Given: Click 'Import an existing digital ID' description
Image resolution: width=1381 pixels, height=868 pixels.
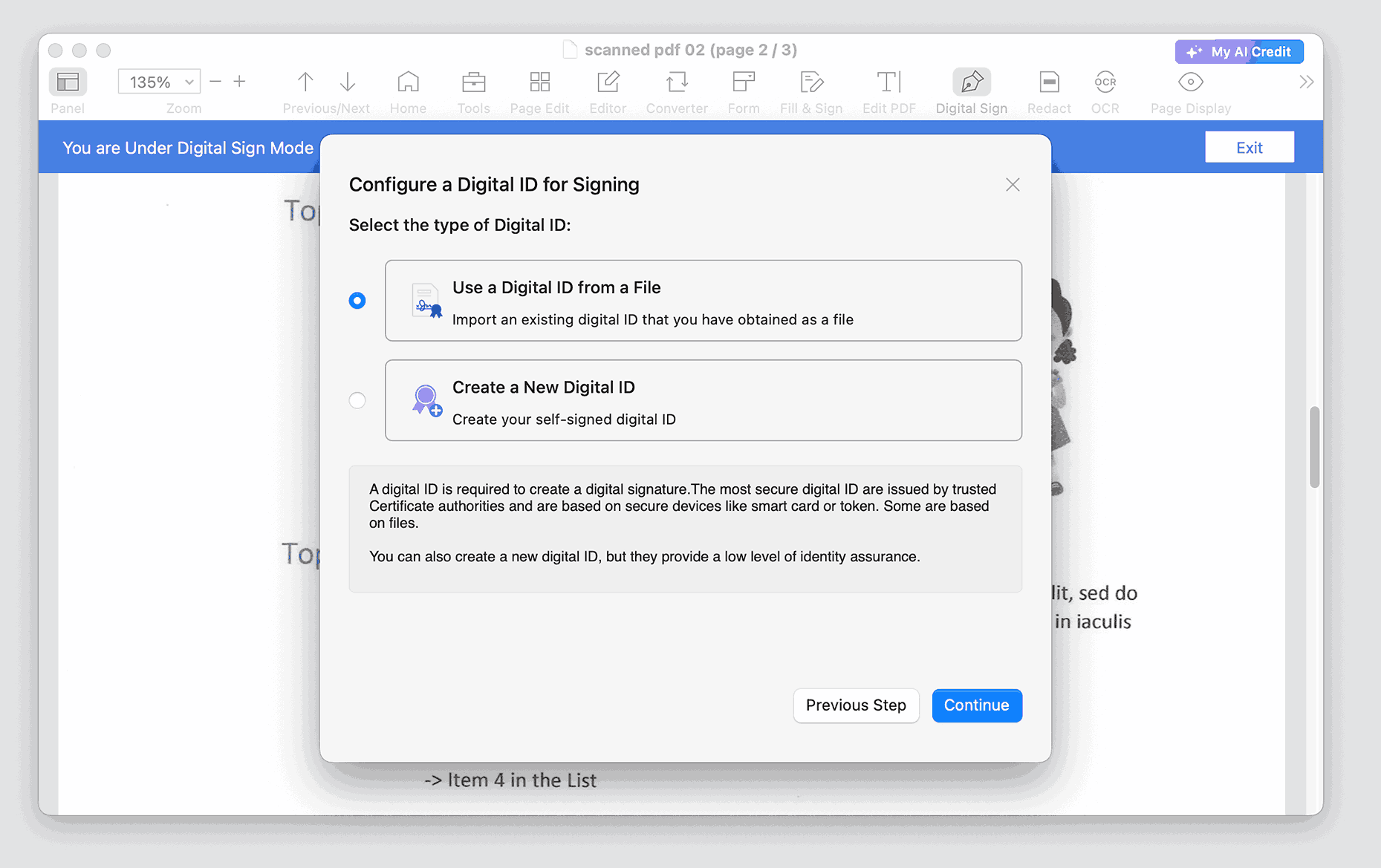Looking at the screenshot, I should pos(653,319).
